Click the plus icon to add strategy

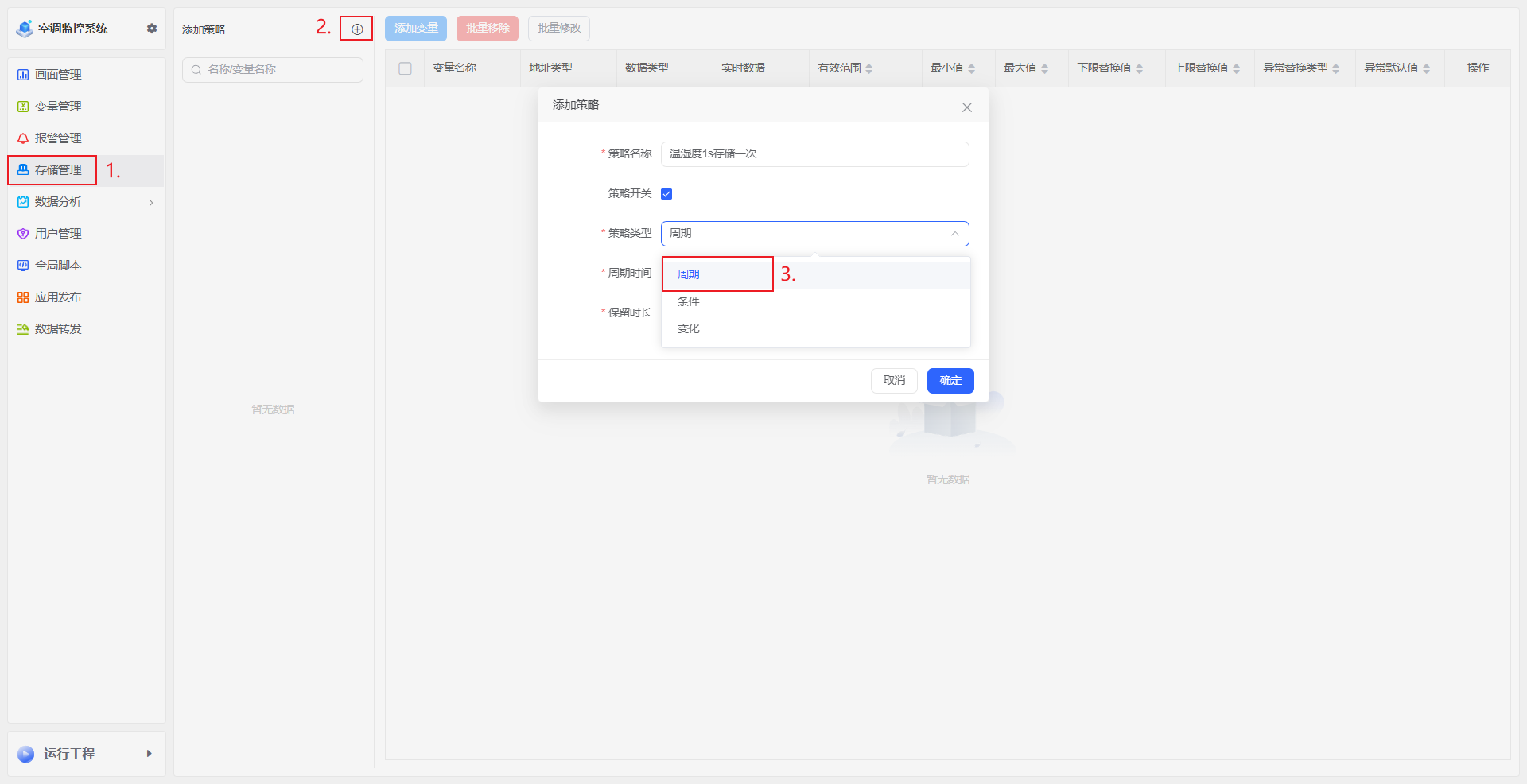pos(357,29)
